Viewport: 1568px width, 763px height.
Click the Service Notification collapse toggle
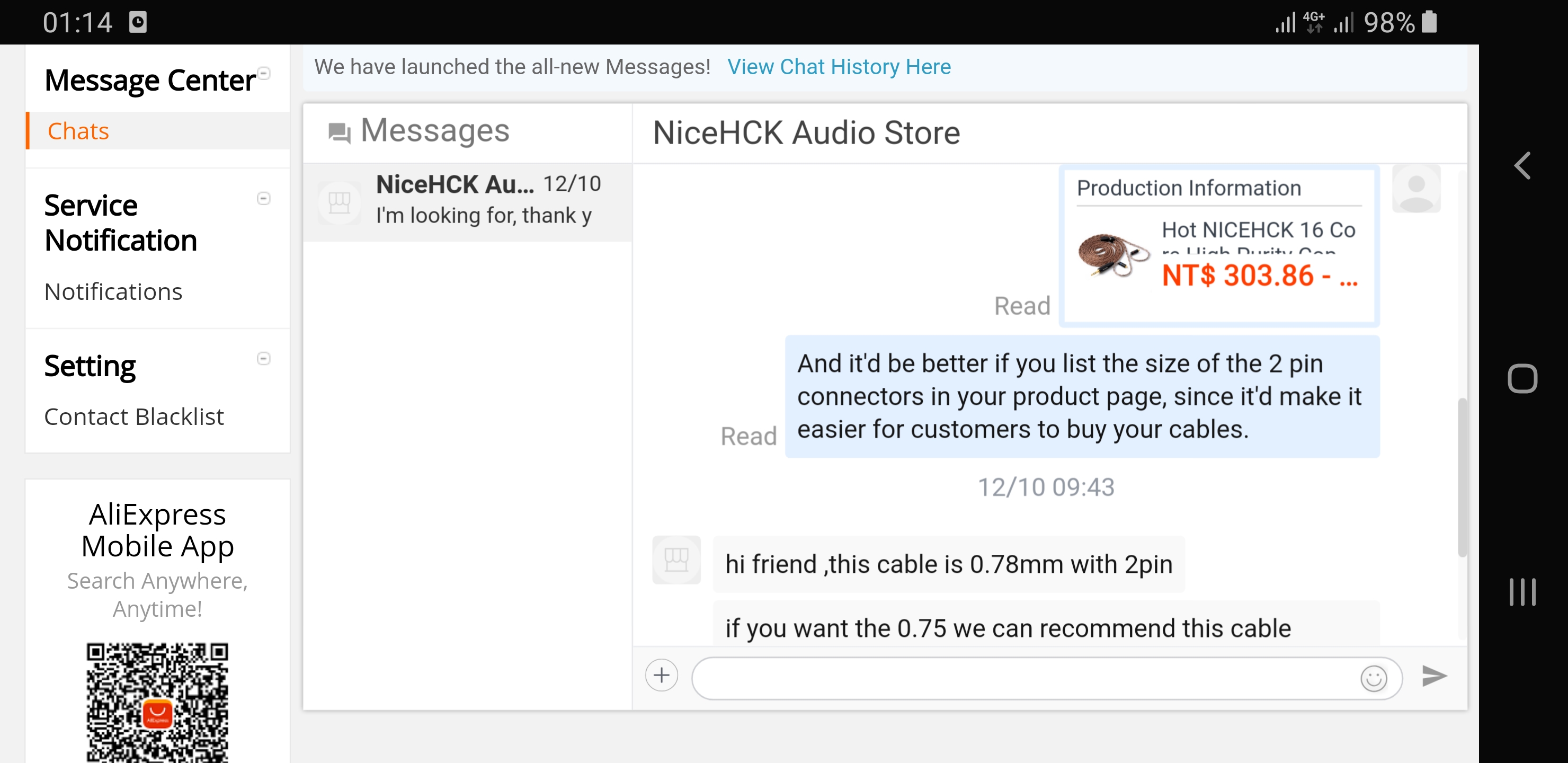click(x=264, y=198)
